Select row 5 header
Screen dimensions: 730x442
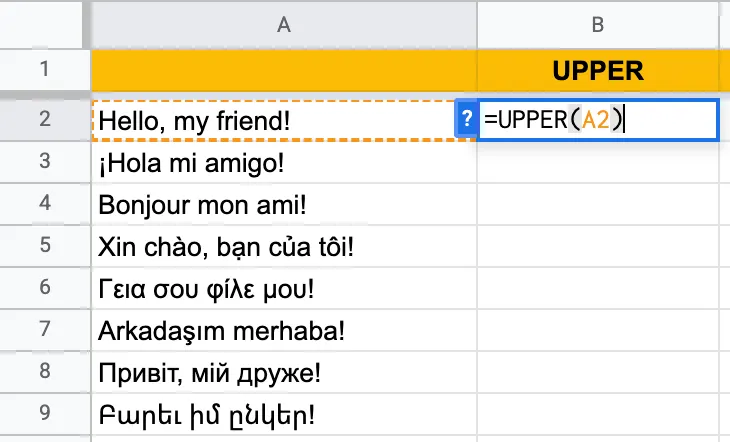pyautogui.click(x=44, y=244)
